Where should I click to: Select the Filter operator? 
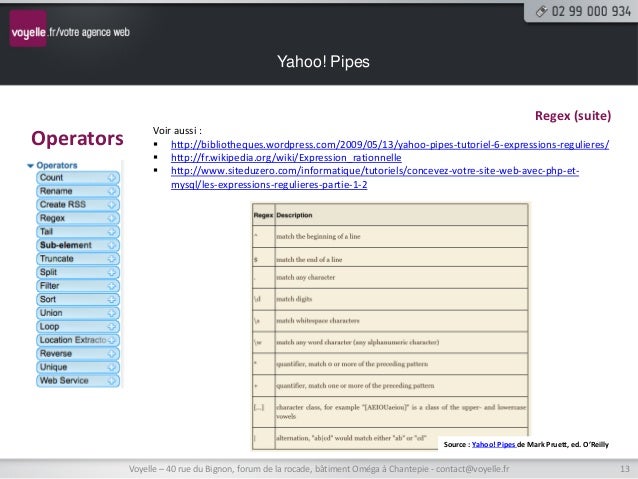coord(78,286)
